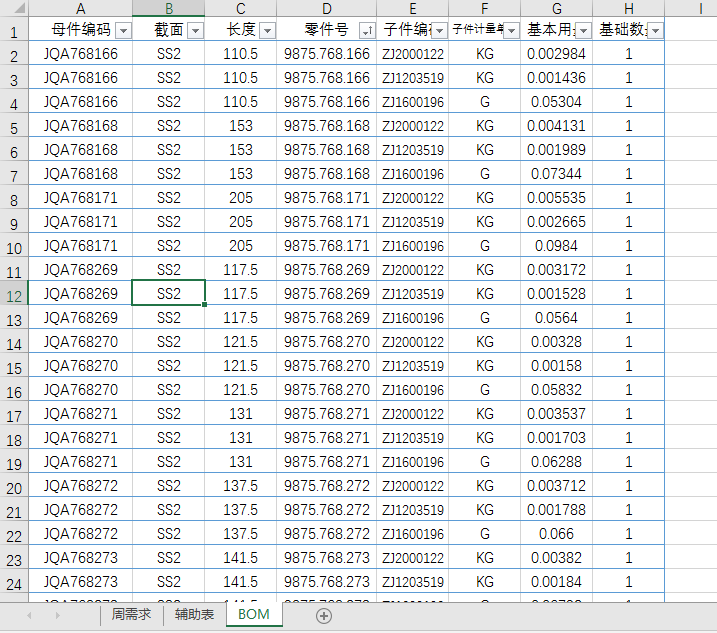The height and width of the screenshot is (633, 717).
Task: Select column H header
Action: pos(629,8)
